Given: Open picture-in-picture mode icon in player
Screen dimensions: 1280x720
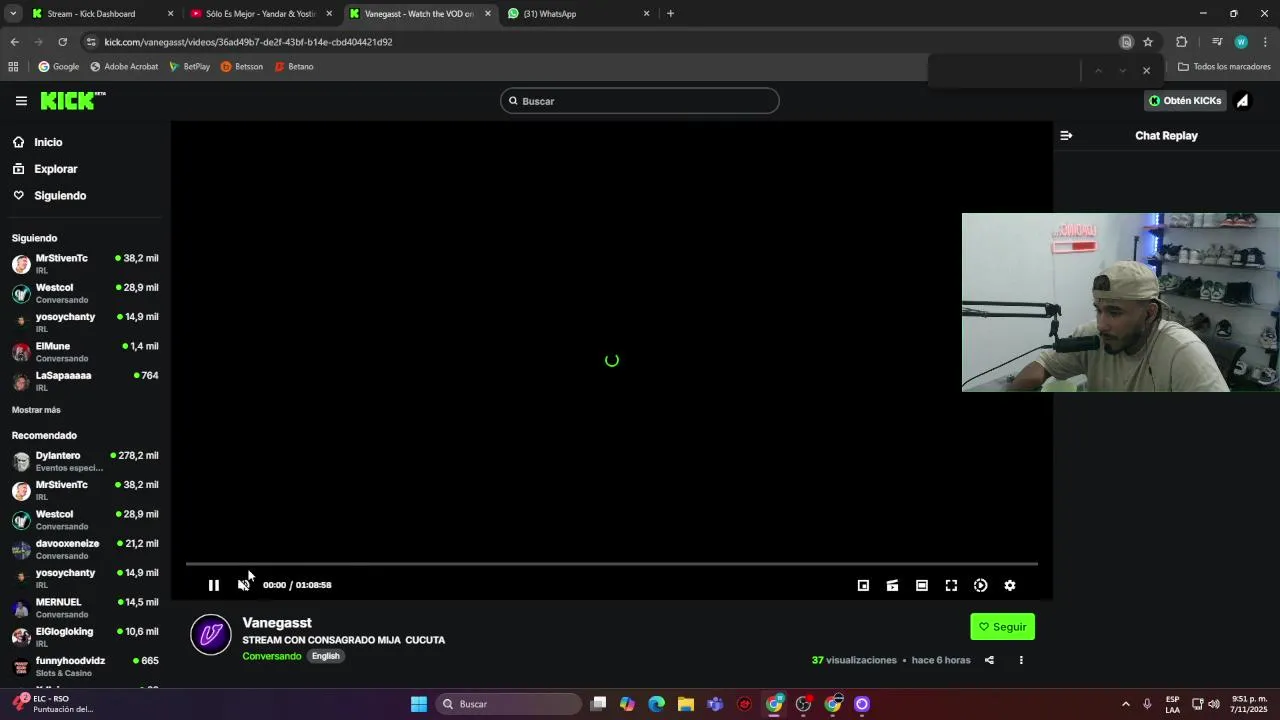Looking at the screenshot, I should point(863,585).
